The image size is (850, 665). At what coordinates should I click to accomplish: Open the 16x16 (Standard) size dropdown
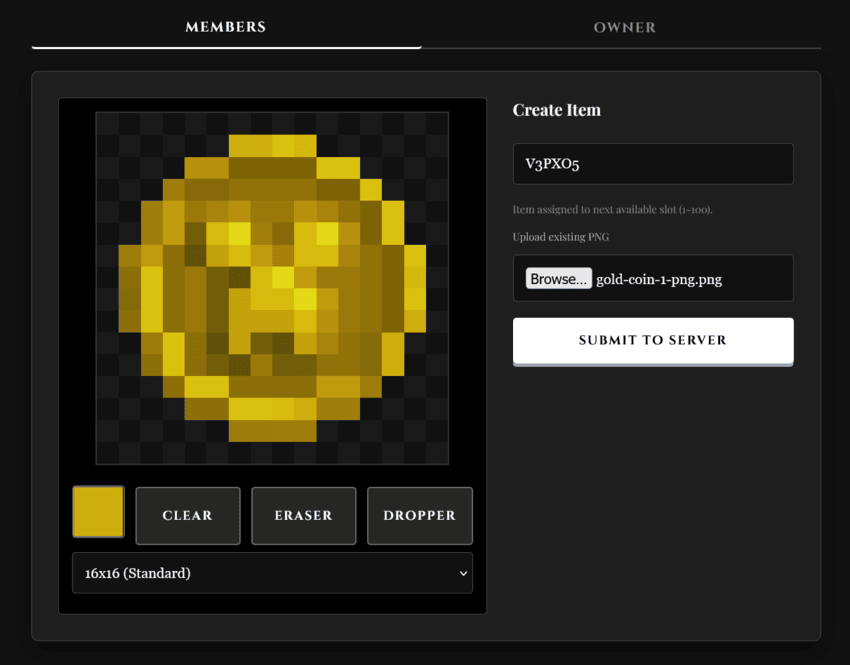272,573
